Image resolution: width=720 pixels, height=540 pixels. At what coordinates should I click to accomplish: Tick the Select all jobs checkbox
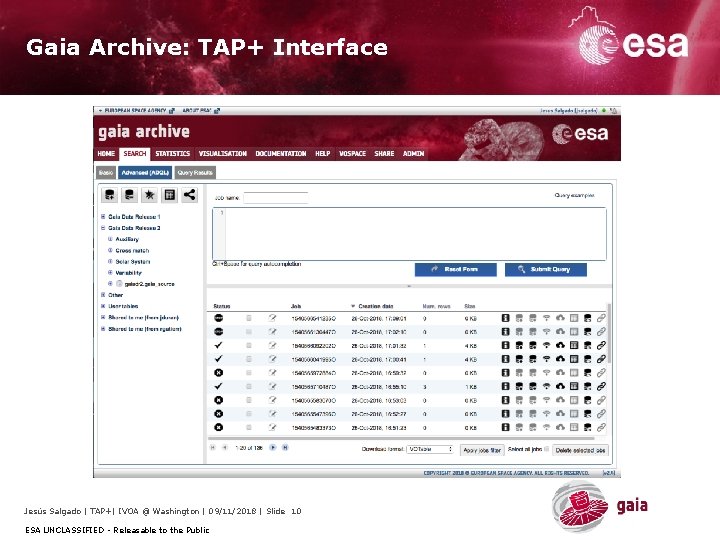(546, 449)
